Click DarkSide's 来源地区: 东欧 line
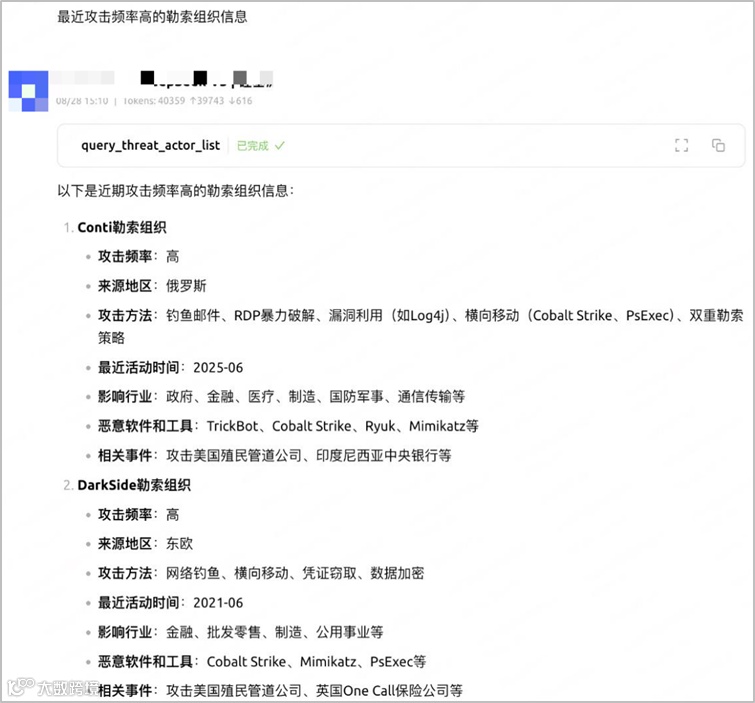Viewport: 755px width, 703px height. pyautogui.click(x=145, y=544)
